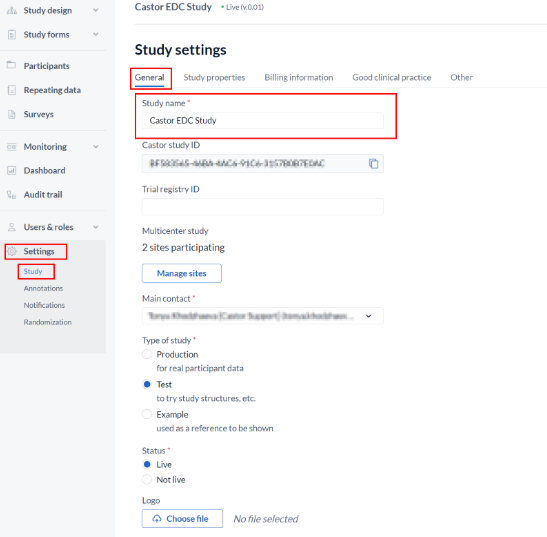Switch to the Study properties tab
547x537 pixels.
(214, 77)
